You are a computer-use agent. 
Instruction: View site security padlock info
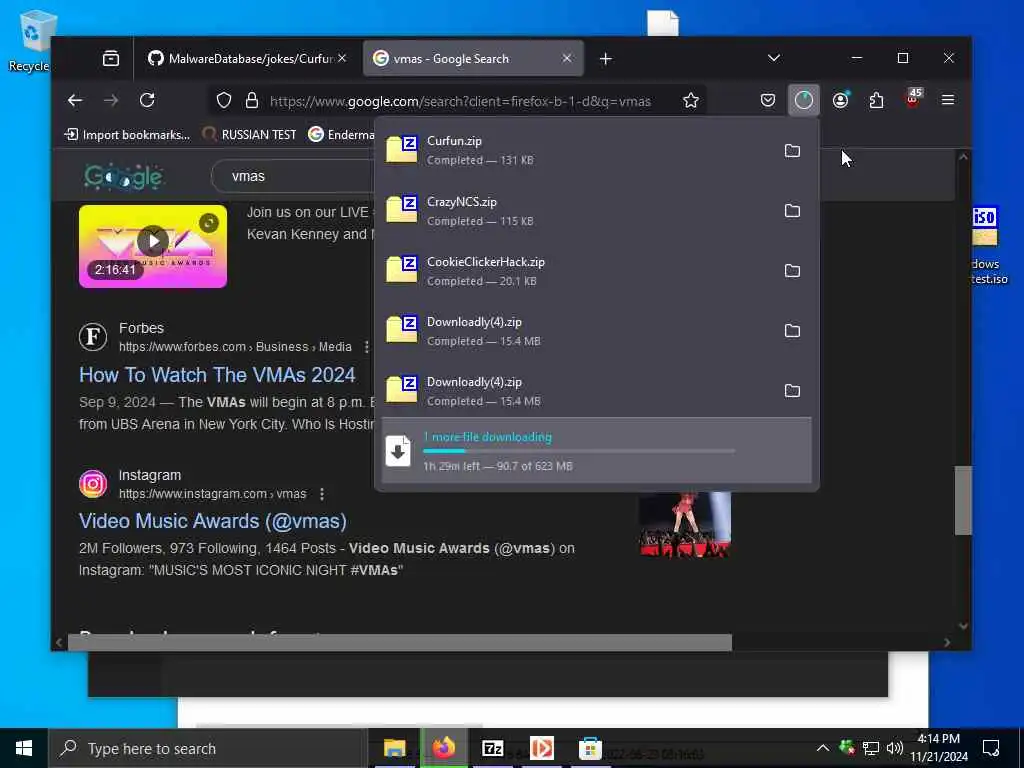point(251,101)
